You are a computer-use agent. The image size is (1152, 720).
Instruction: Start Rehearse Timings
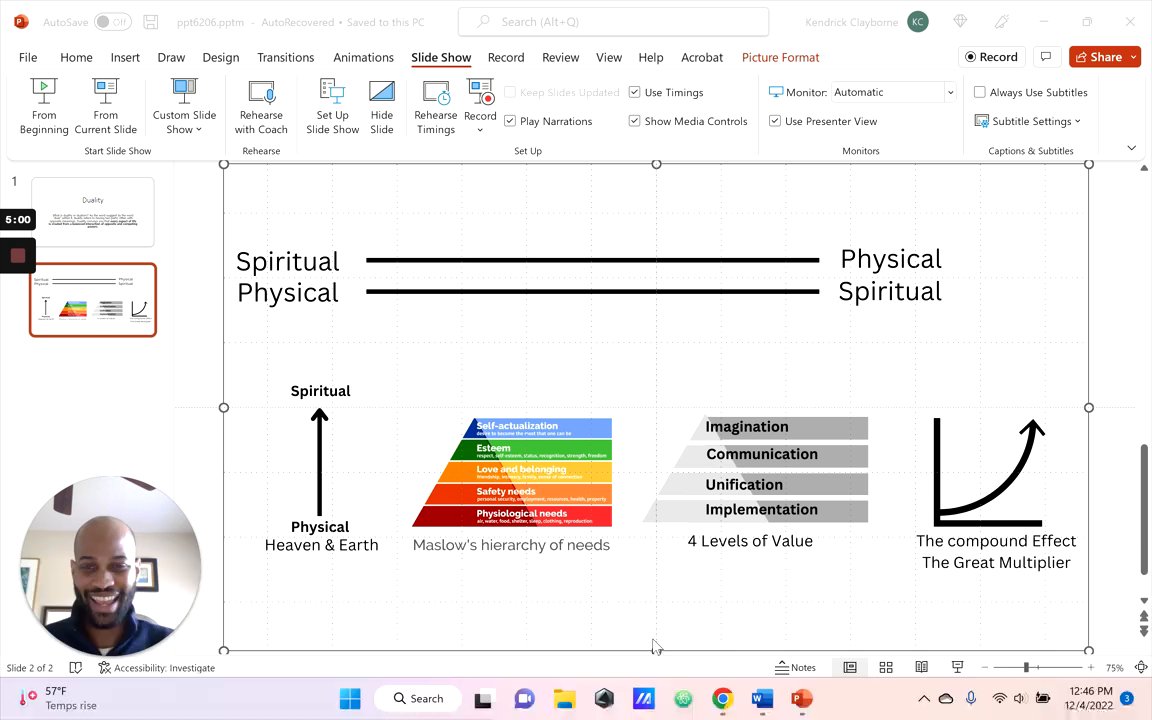click(436, 107)
